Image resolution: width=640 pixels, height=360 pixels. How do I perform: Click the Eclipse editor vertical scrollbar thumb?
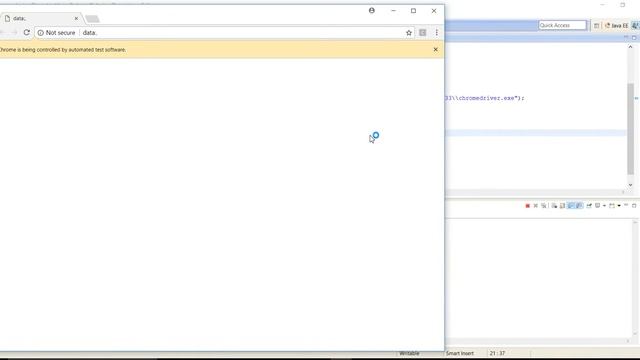(631, 129)
